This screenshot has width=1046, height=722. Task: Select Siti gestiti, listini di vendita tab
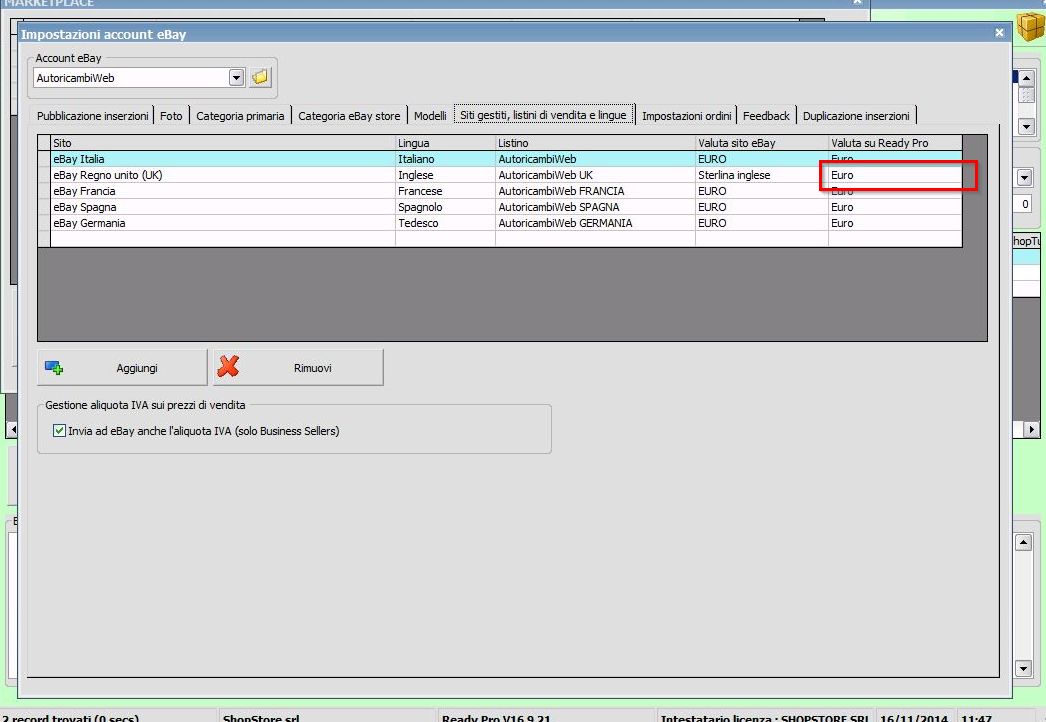tap(543, 115)
